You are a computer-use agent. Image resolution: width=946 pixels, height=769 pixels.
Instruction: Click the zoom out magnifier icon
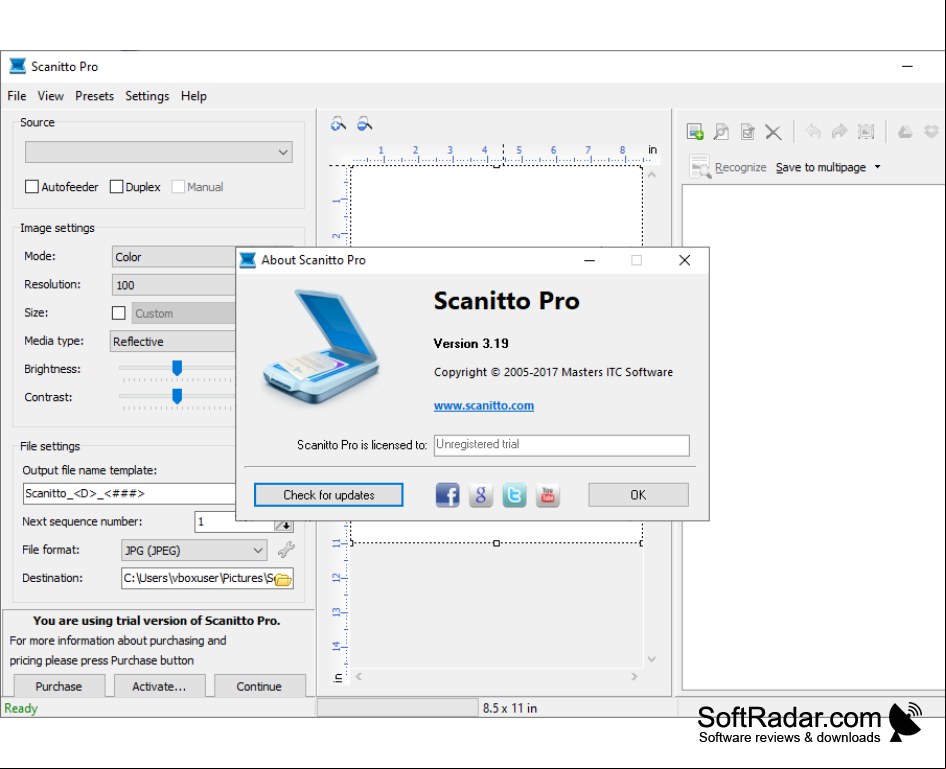pos(364,124)
